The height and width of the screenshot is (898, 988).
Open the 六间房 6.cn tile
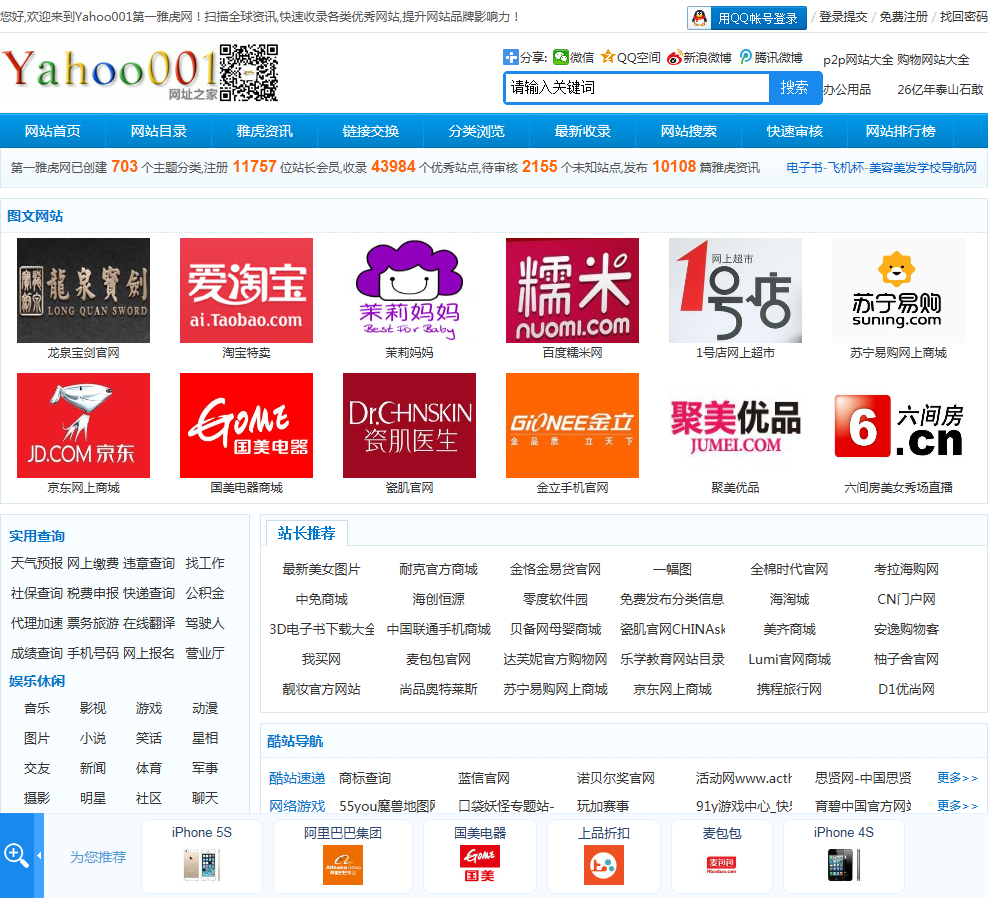point(899,425)
